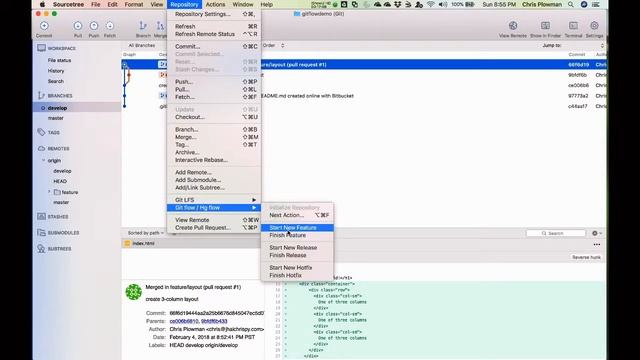
Task: Click the Remotes cloud icon
Action: [41, 149]
